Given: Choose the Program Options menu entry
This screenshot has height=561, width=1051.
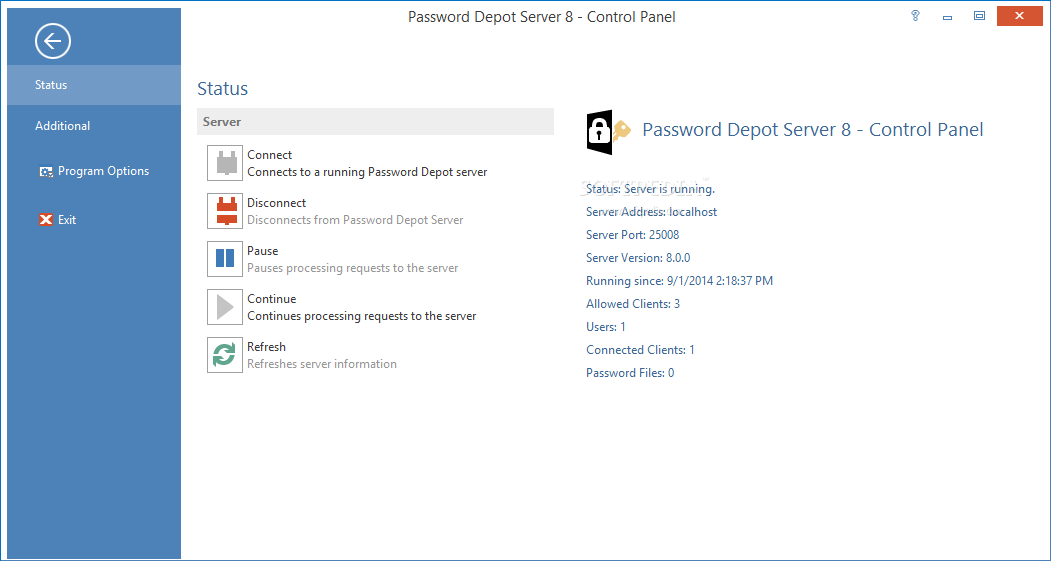Looking at the screenshot, I should pyautogui.click(x=103, y=171).
